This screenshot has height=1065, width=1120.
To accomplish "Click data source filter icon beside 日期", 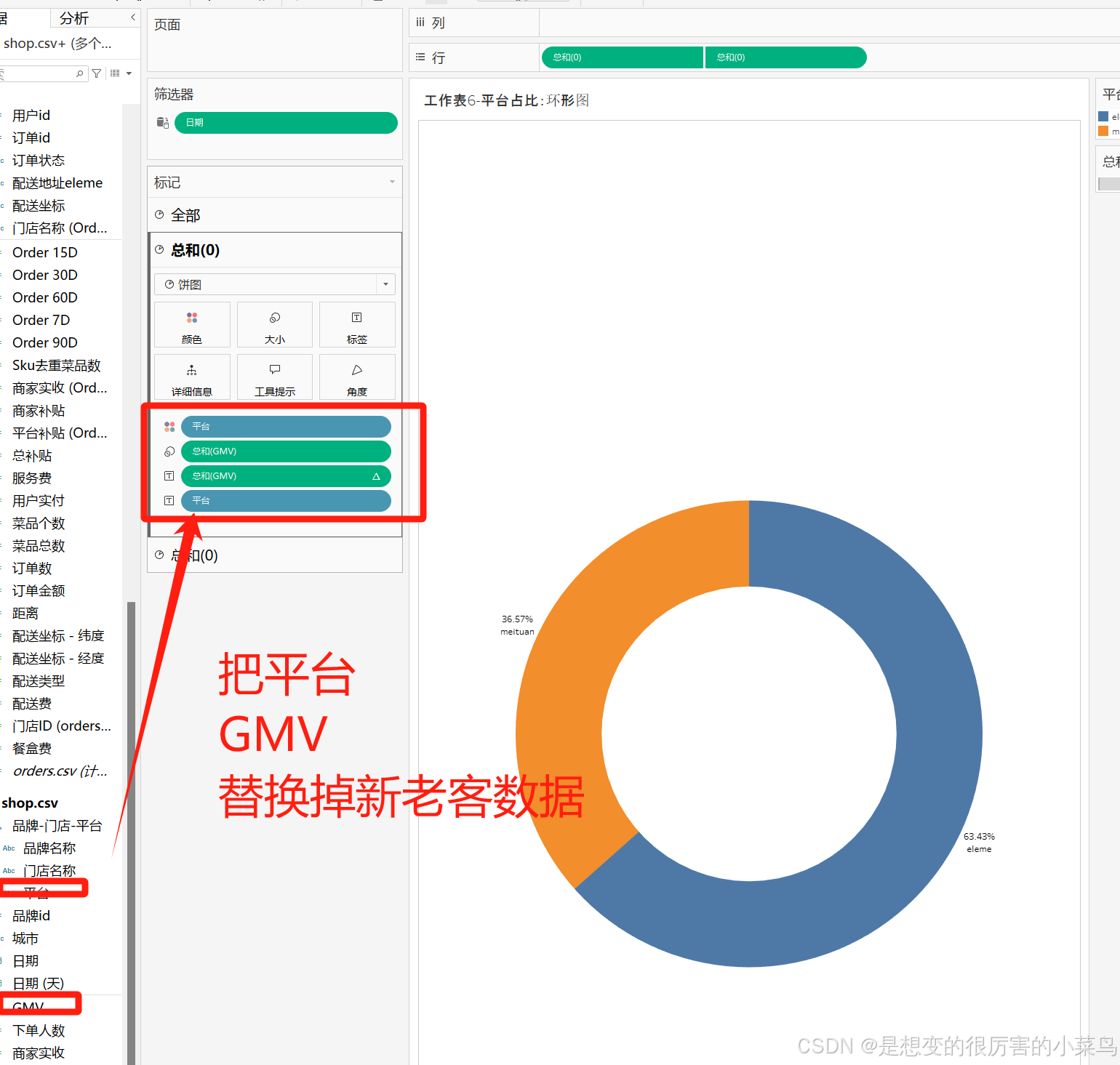I will click(x=163, y=123).
